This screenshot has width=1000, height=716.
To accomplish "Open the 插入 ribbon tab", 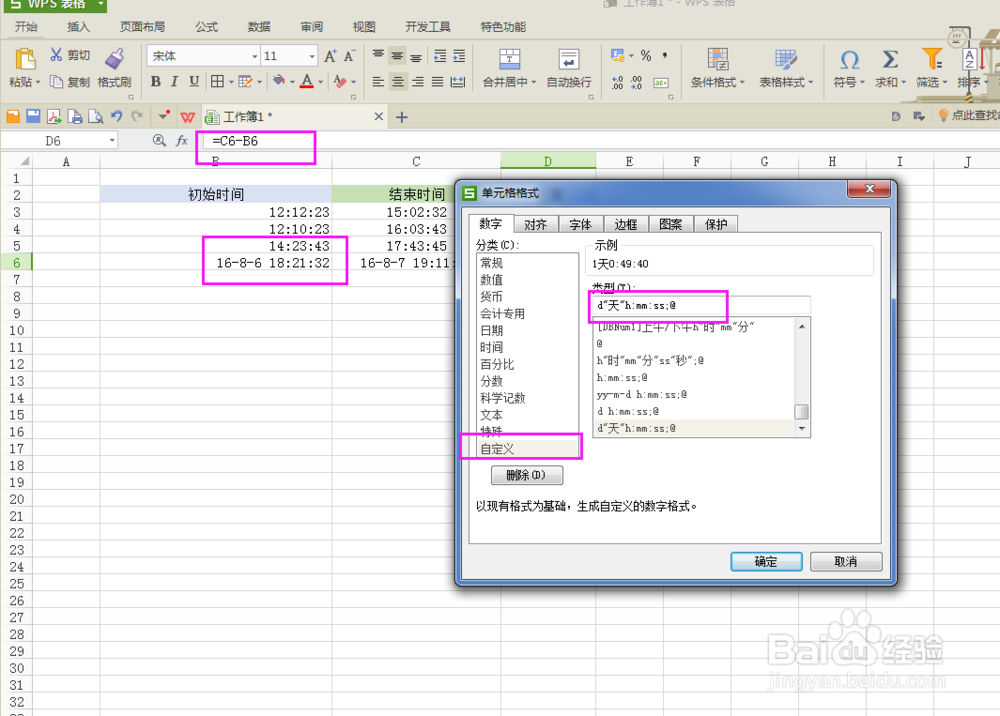I will point(78,27).
